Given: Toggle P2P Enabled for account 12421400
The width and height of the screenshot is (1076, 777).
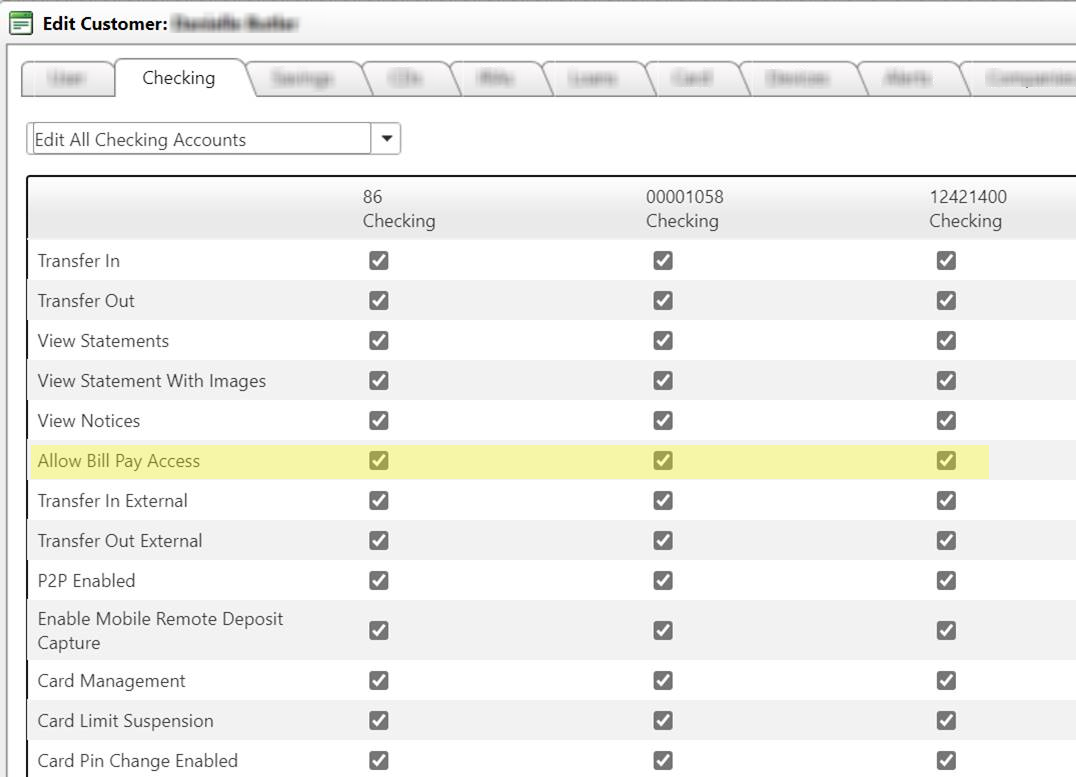Looking at the screenshot, I should pos(946,581).
